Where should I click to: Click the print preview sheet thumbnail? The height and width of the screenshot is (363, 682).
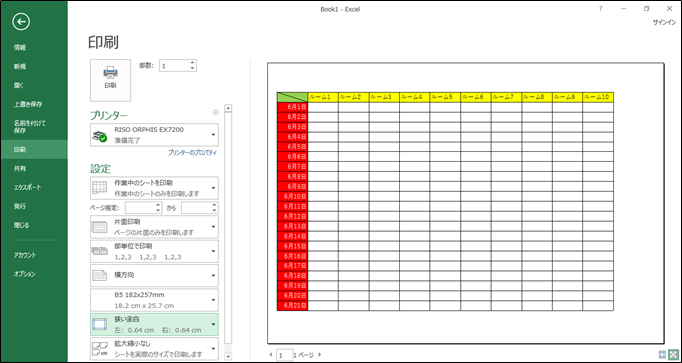[465, 203]
